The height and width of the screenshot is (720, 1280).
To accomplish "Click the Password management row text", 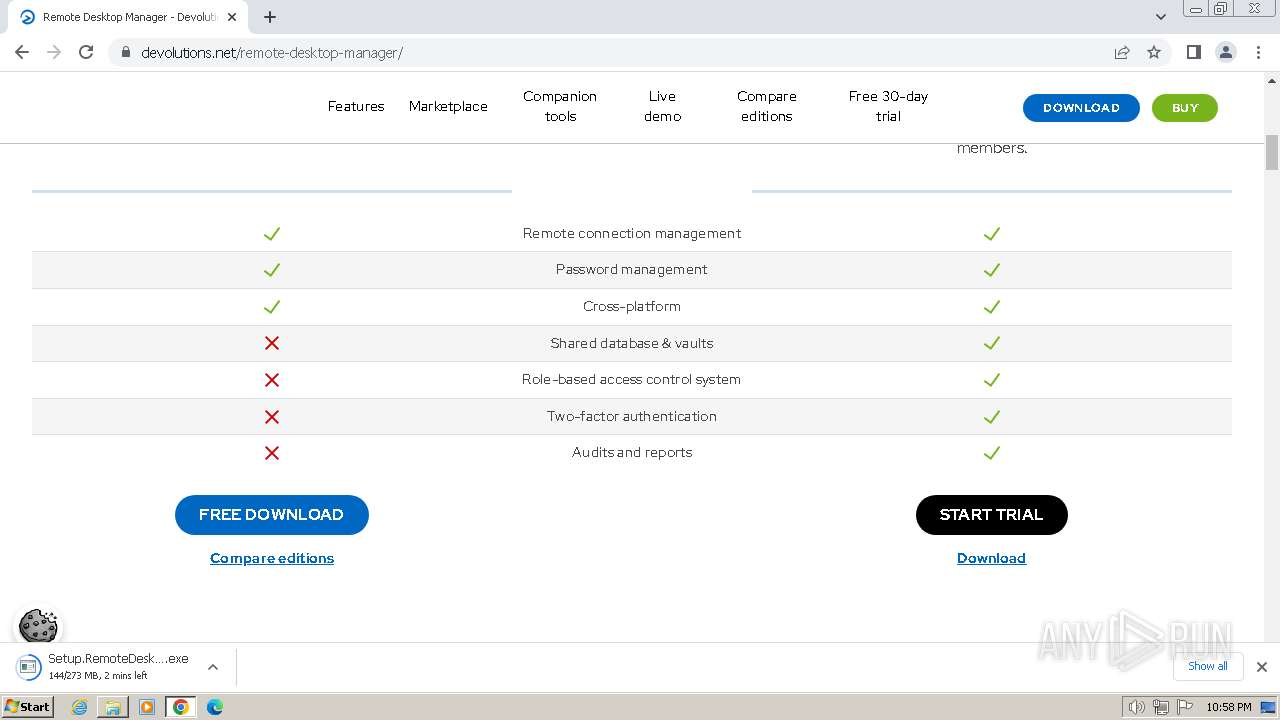I will [x=632, y=270].
